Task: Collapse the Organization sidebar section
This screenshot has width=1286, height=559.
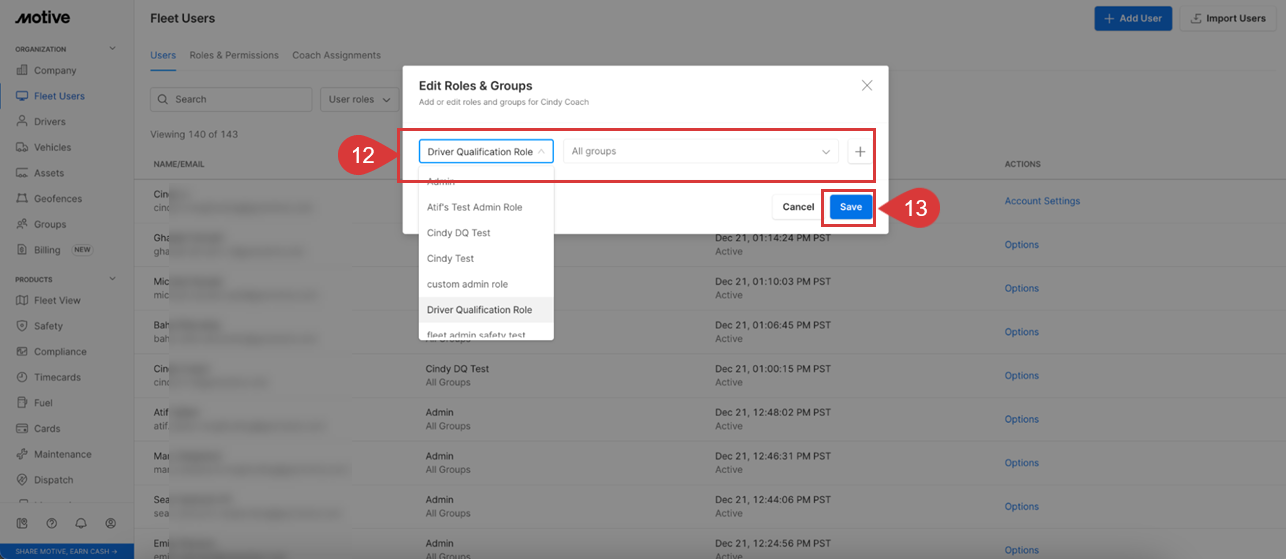Action: coord(112,49)
